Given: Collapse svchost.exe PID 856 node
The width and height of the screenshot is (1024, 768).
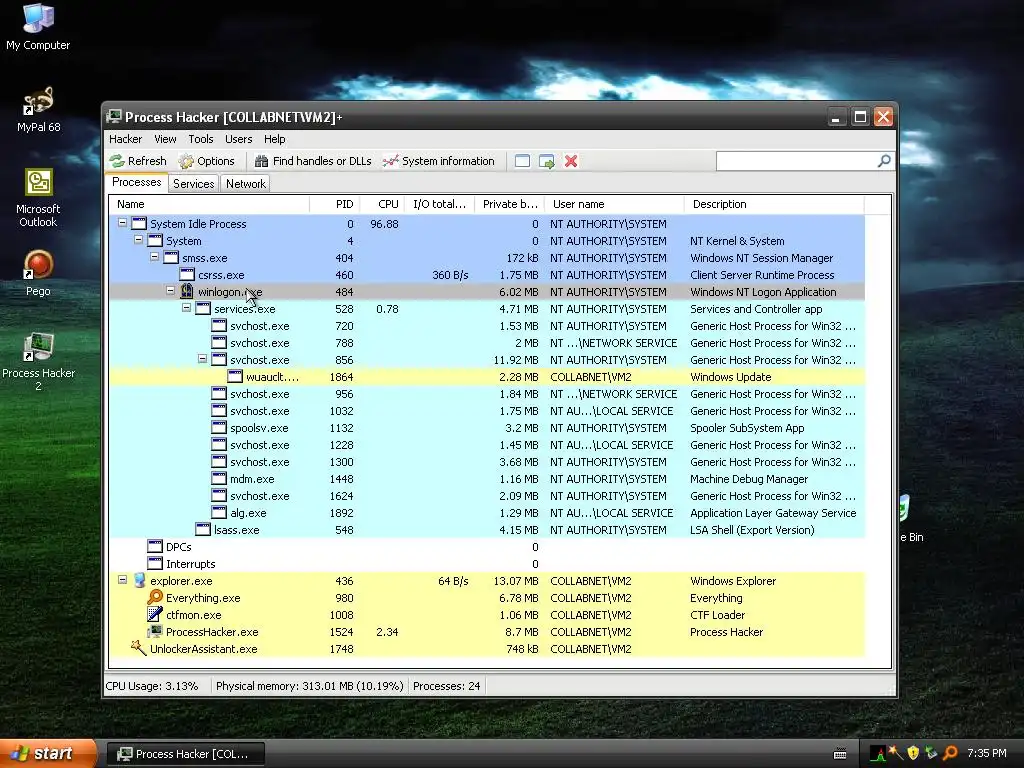Looking at the screenshot, I should (x=202, y=359).
